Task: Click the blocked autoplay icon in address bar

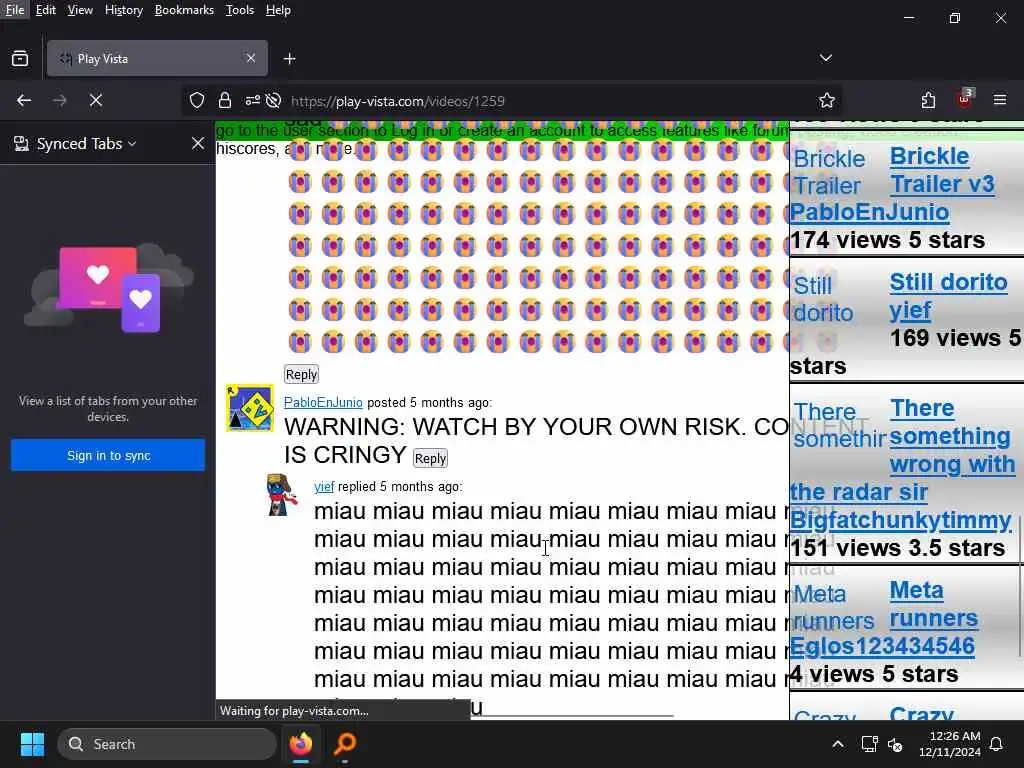Action: 274,101
